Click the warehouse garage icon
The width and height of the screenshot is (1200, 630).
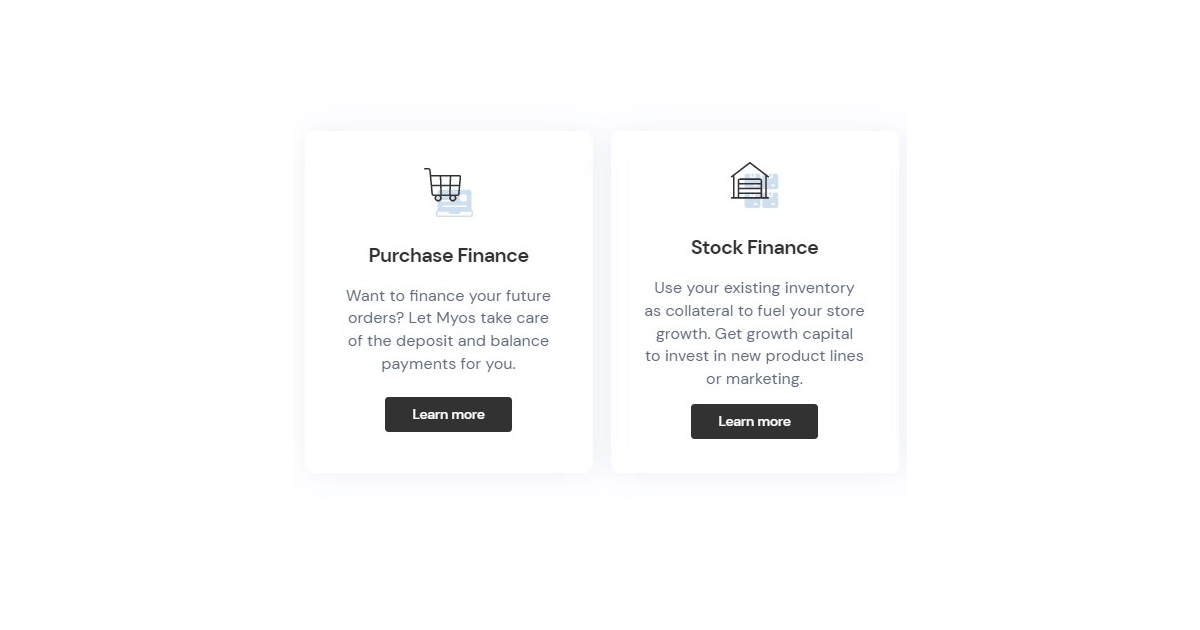[x=749, y=181]
